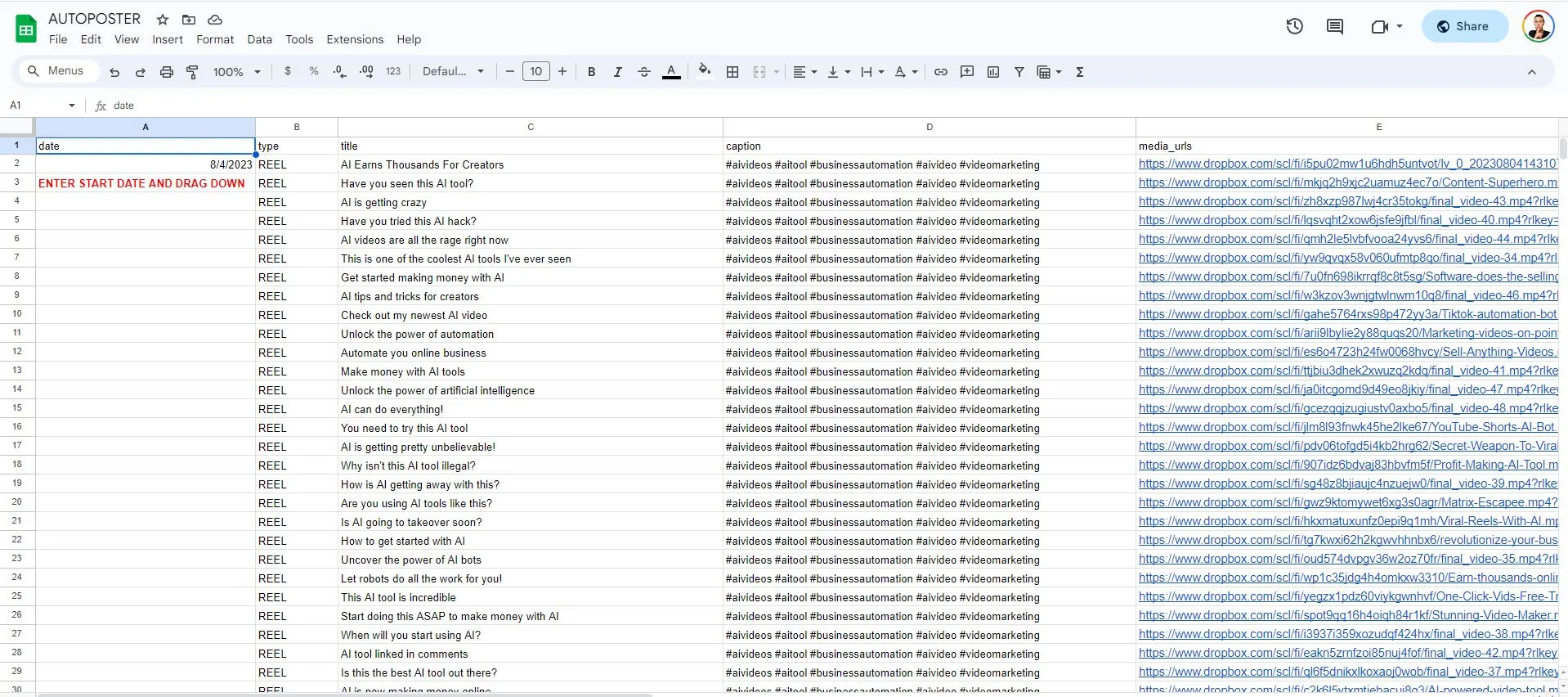Open the Extensions menu
The height and width of the screenshot is (697, 1568).
point(355,39)
